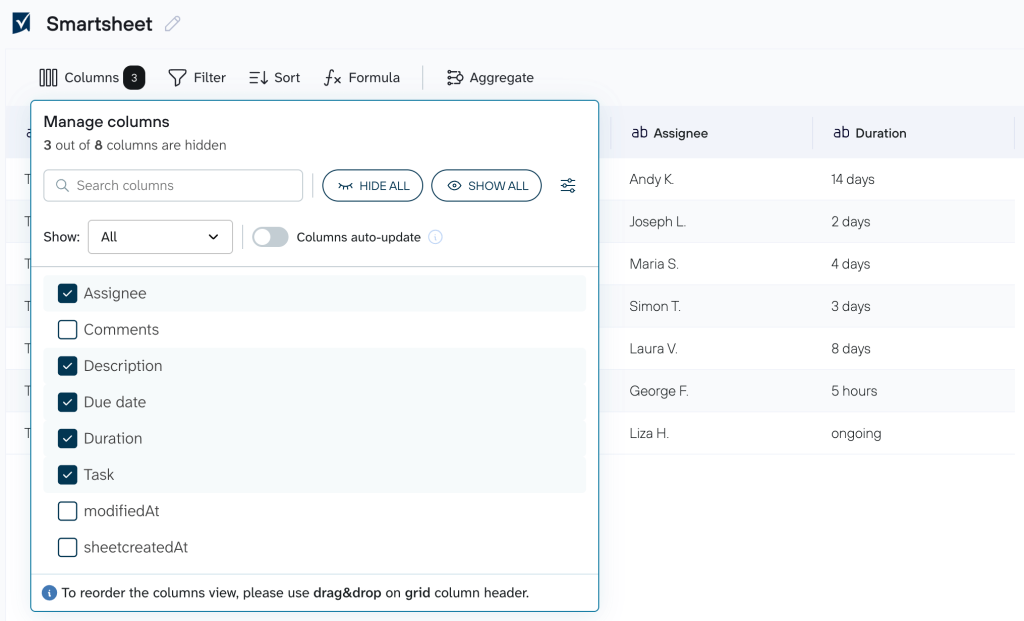Open the Show columns dropdown
This screenshot has height=621, width=1024.
tap(160, 237)
